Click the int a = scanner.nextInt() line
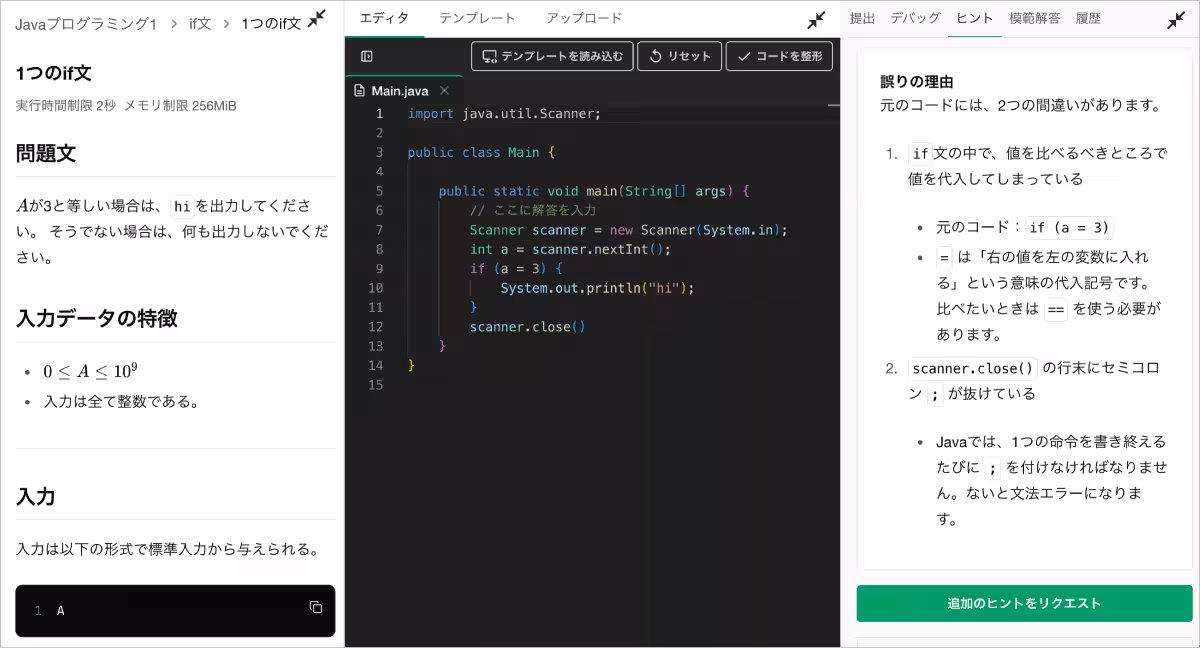 coord(570,249)
